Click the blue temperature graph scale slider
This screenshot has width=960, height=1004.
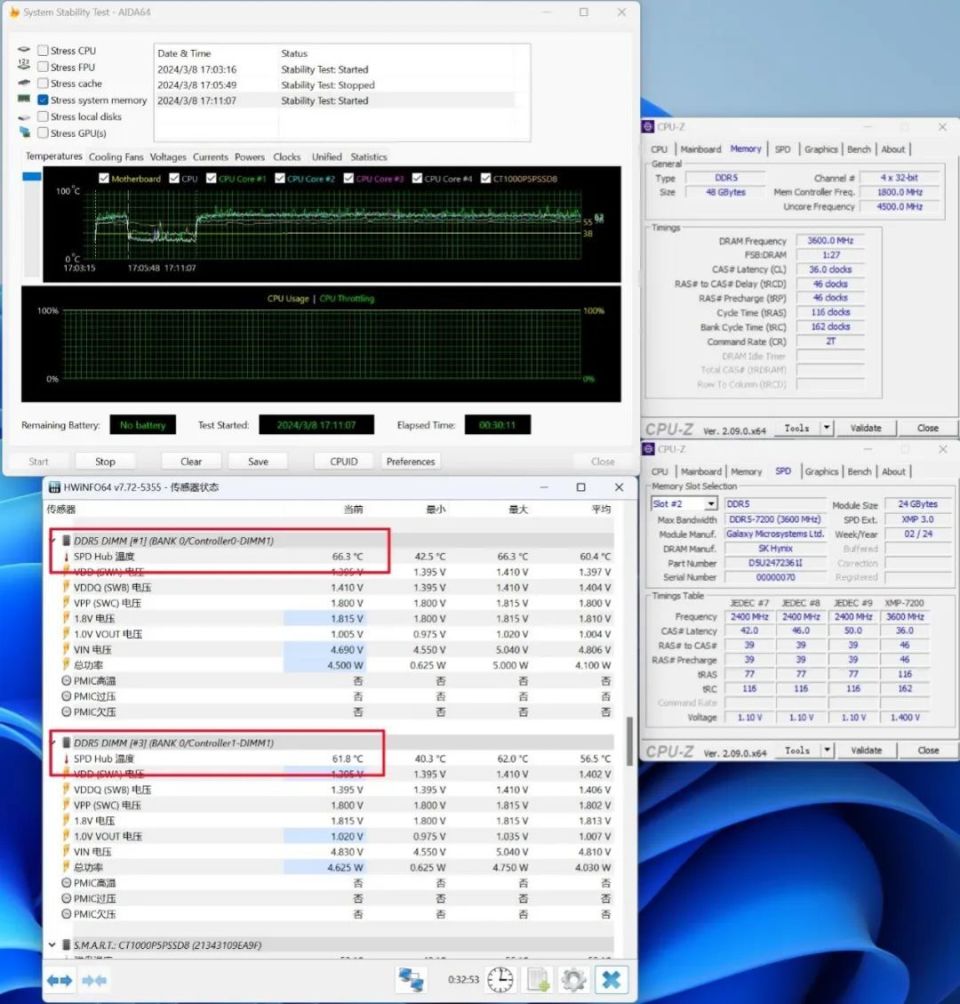click(32, 177)
